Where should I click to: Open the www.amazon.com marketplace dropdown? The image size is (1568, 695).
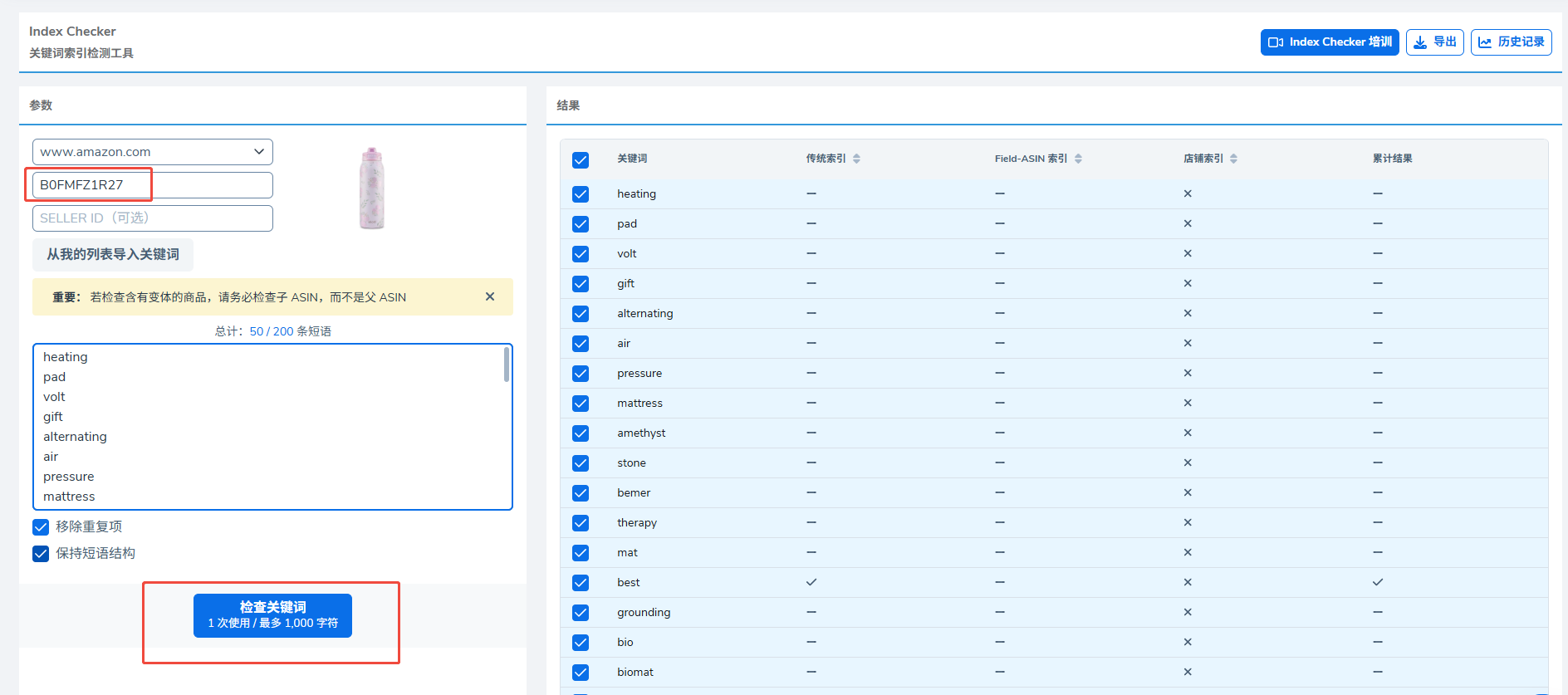point(153,152)
